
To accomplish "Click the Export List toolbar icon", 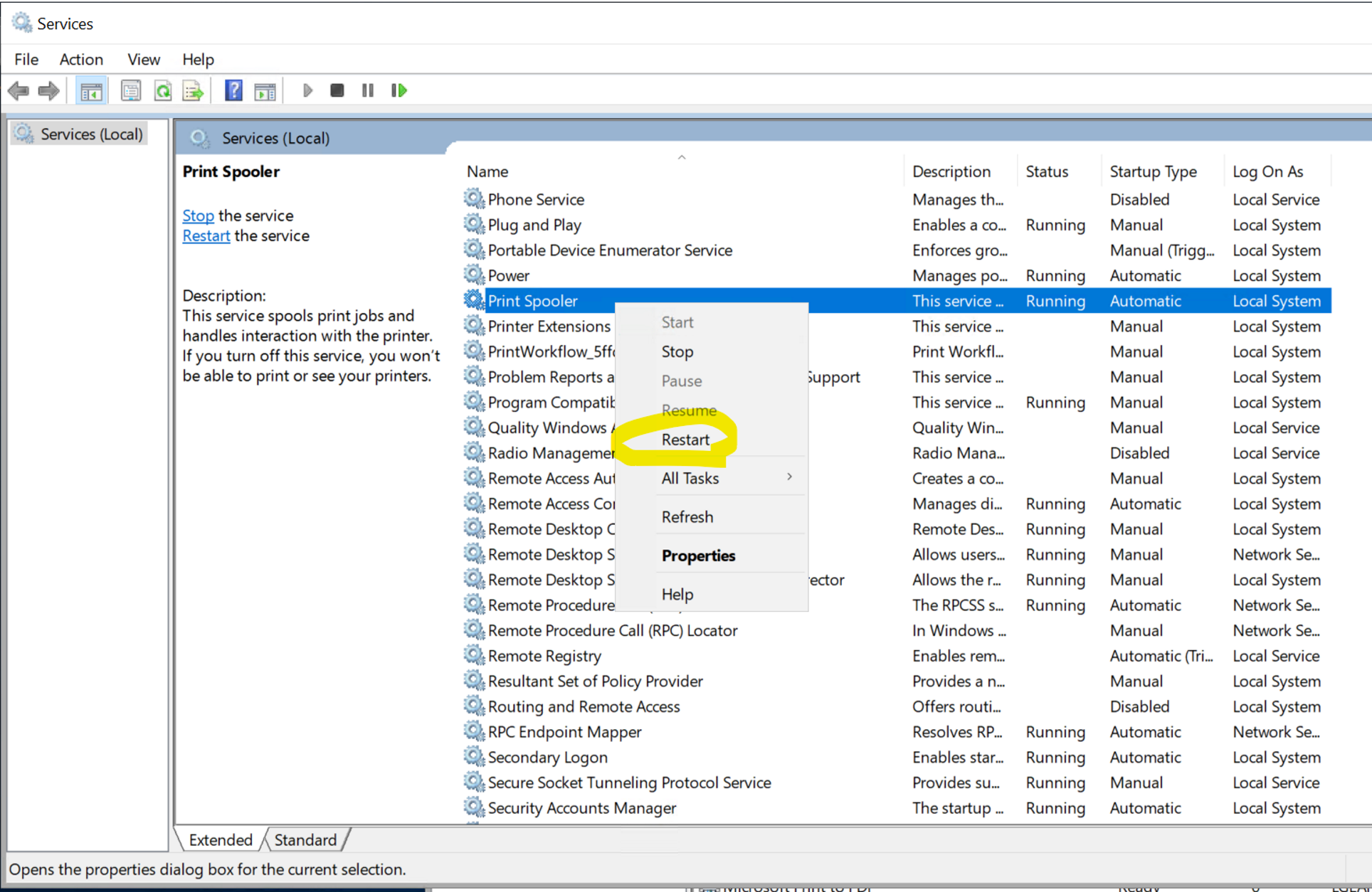I will 193,91.
